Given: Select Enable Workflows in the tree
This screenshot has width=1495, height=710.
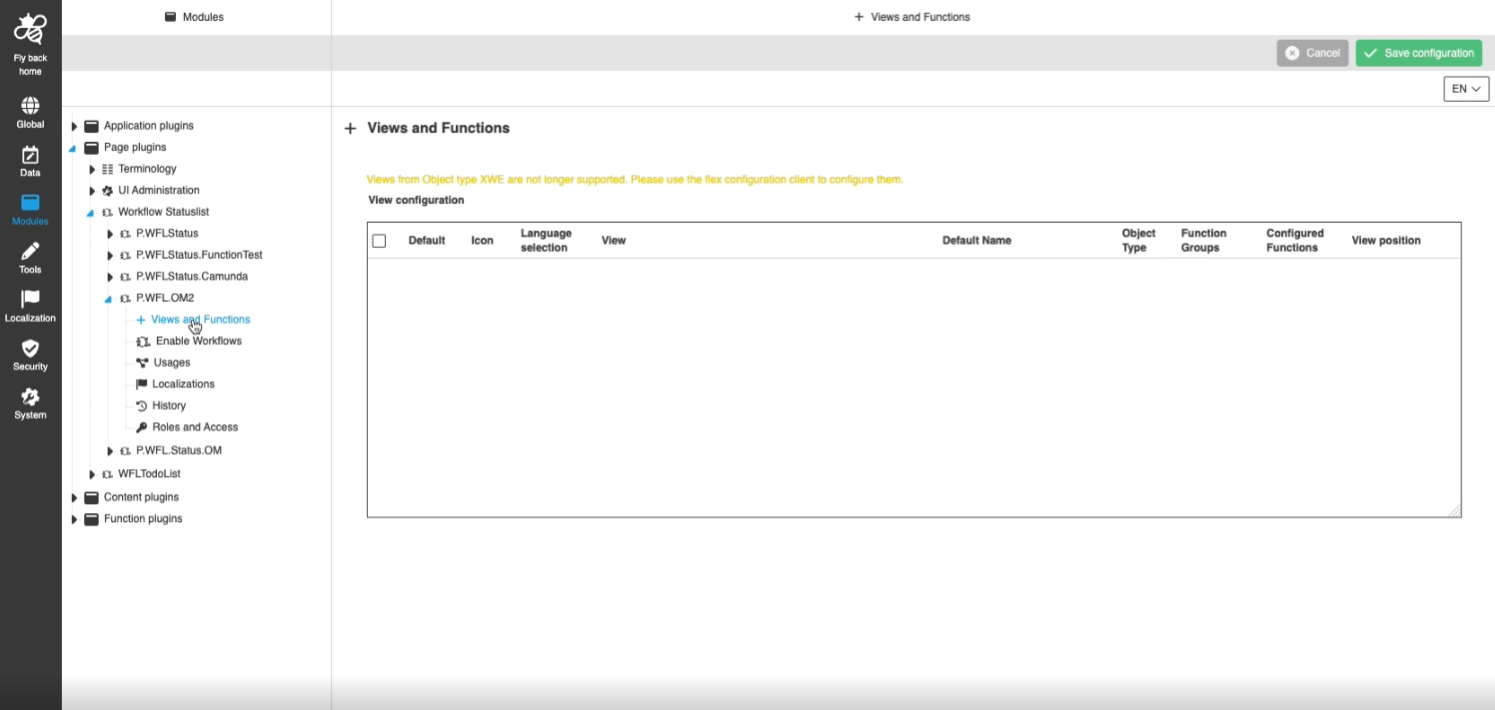Looking at the screenshot, I should click(x=198, y=341).
